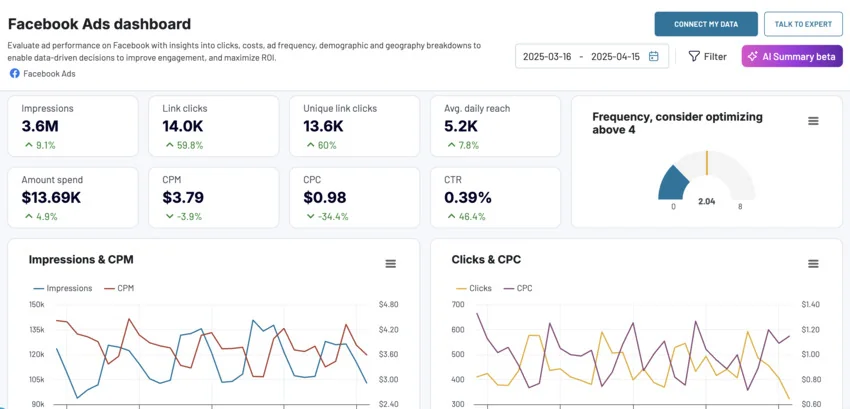Click the 700 axis label on Clicks chart
This screenshot has width=850, height=409.
tap(458, 304)
